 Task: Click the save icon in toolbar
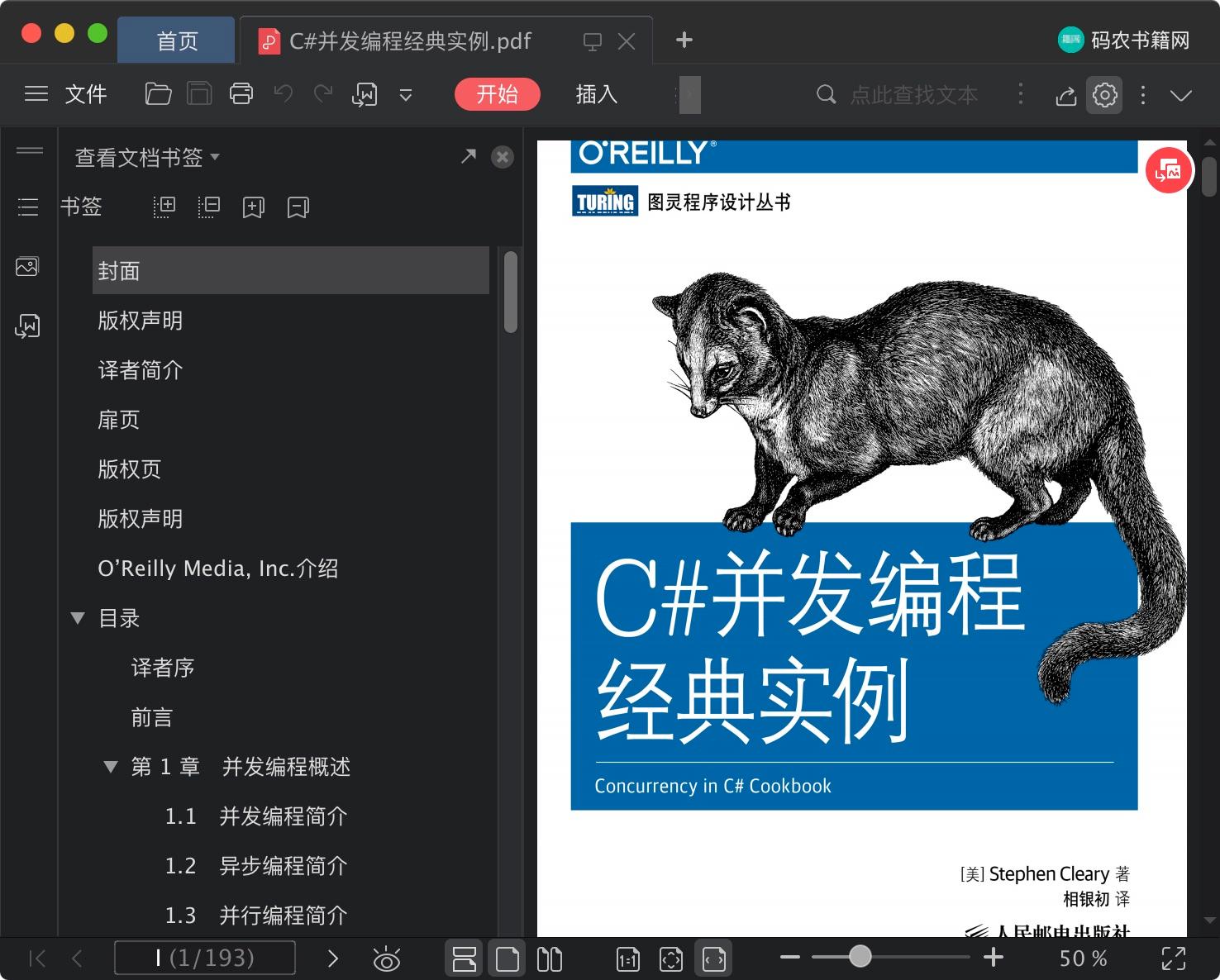199,94
